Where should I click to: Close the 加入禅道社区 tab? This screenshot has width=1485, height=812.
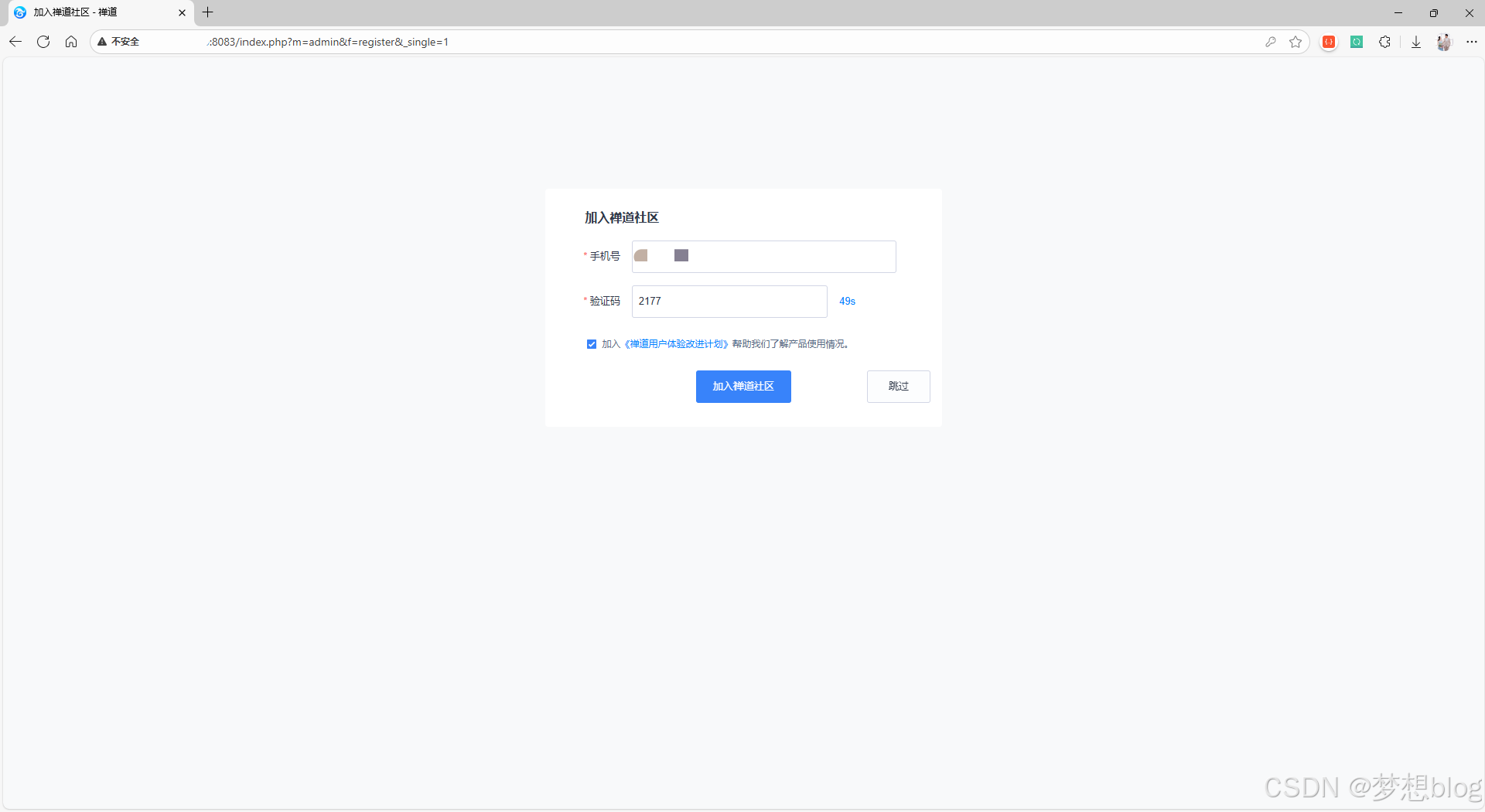[x=183, y=12]
